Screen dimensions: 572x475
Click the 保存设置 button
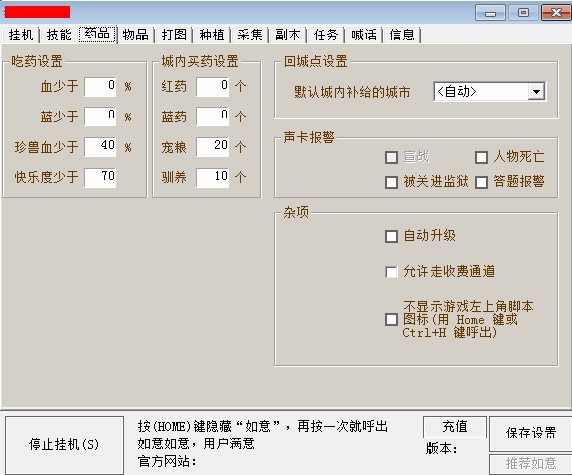(x=531, y=433)
